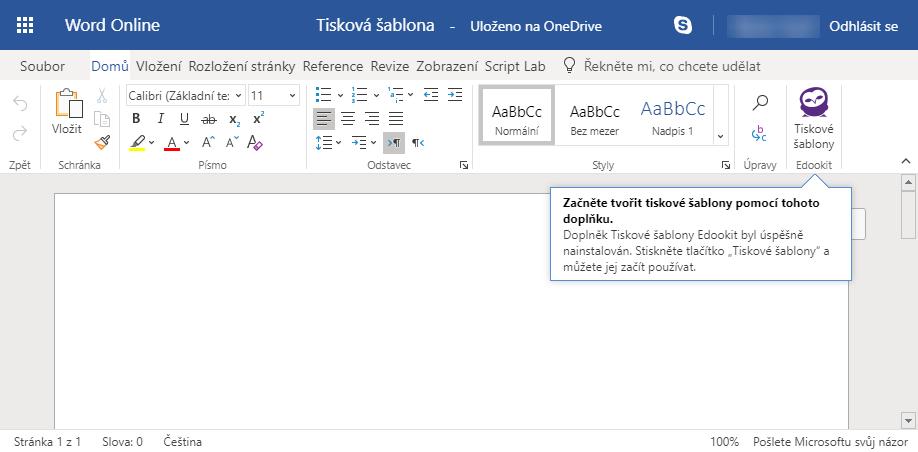Click the Vložit paste button

tap(67, 112)
